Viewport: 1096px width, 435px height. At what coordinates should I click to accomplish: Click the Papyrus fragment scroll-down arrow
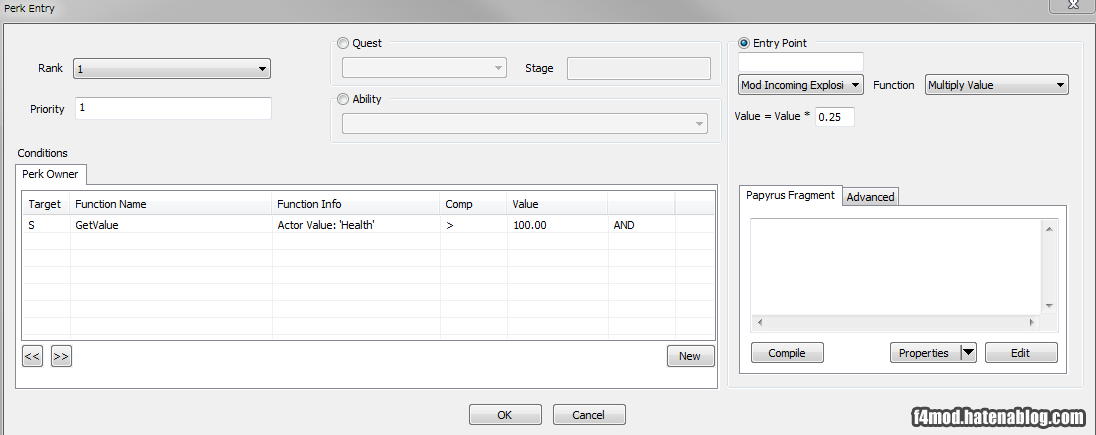pyautogui.click(x=1048, y=306)
